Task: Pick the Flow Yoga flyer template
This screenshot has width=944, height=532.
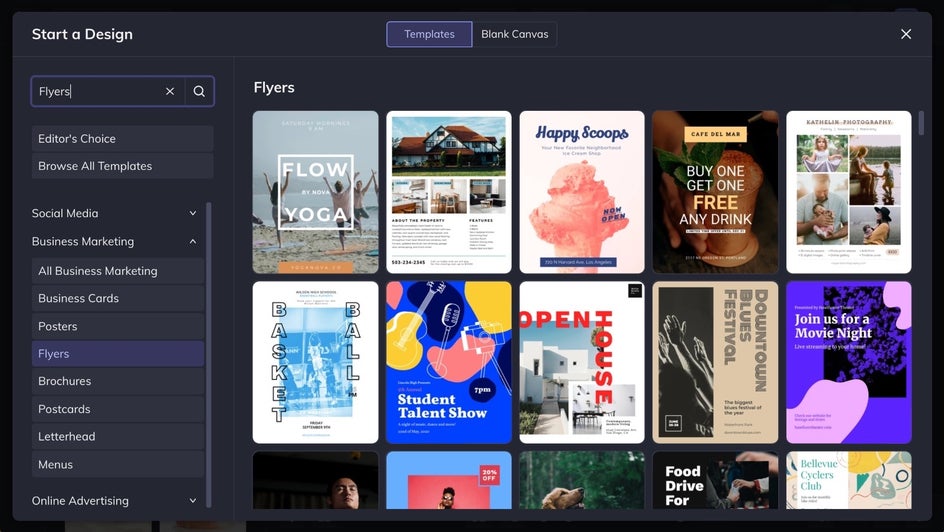Action: click(x=315, y=192)
